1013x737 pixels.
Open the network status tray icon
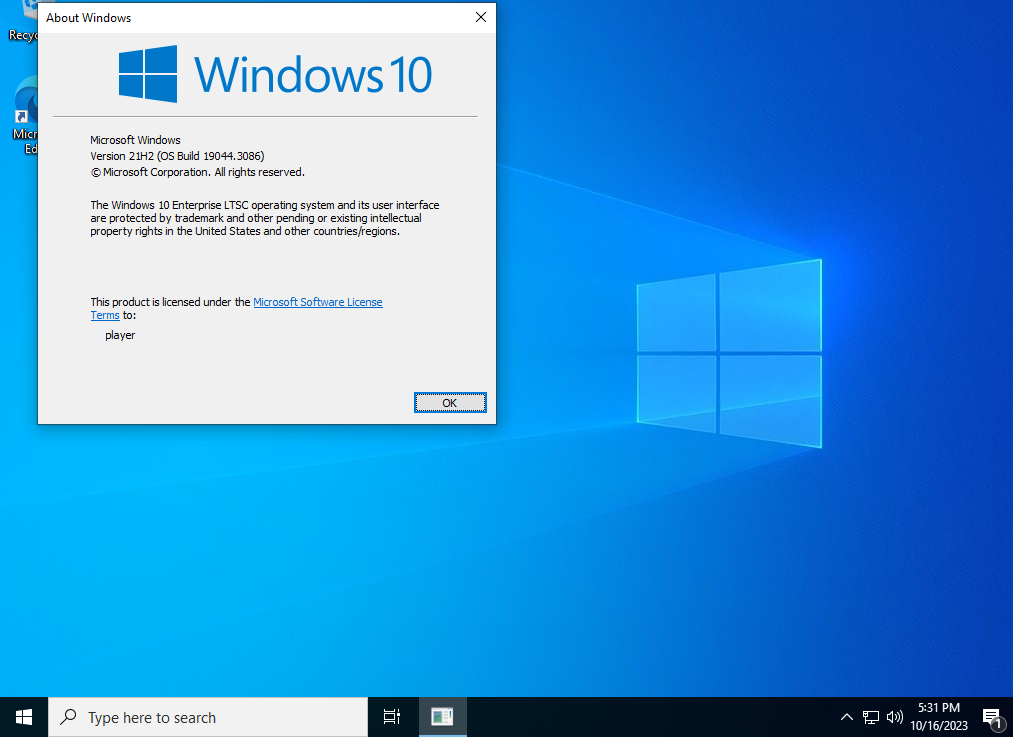(871, 717)
